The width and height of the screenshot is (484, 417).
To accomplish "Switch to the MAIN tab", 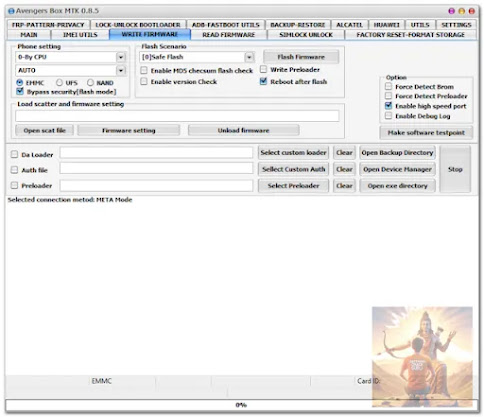I will pos(29,35).
